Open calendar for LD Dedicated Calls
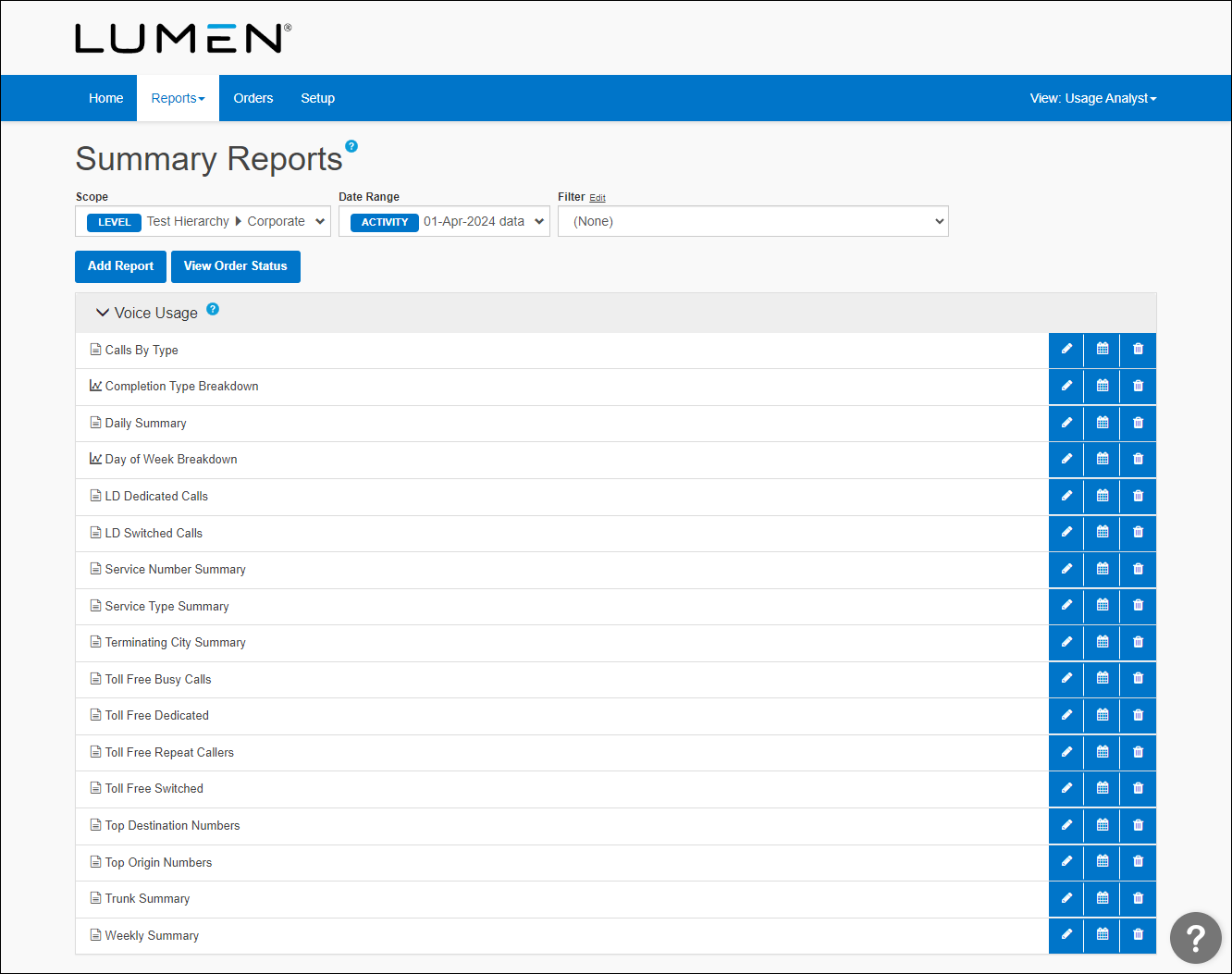1232x974 pixels. click(1103, 496)
